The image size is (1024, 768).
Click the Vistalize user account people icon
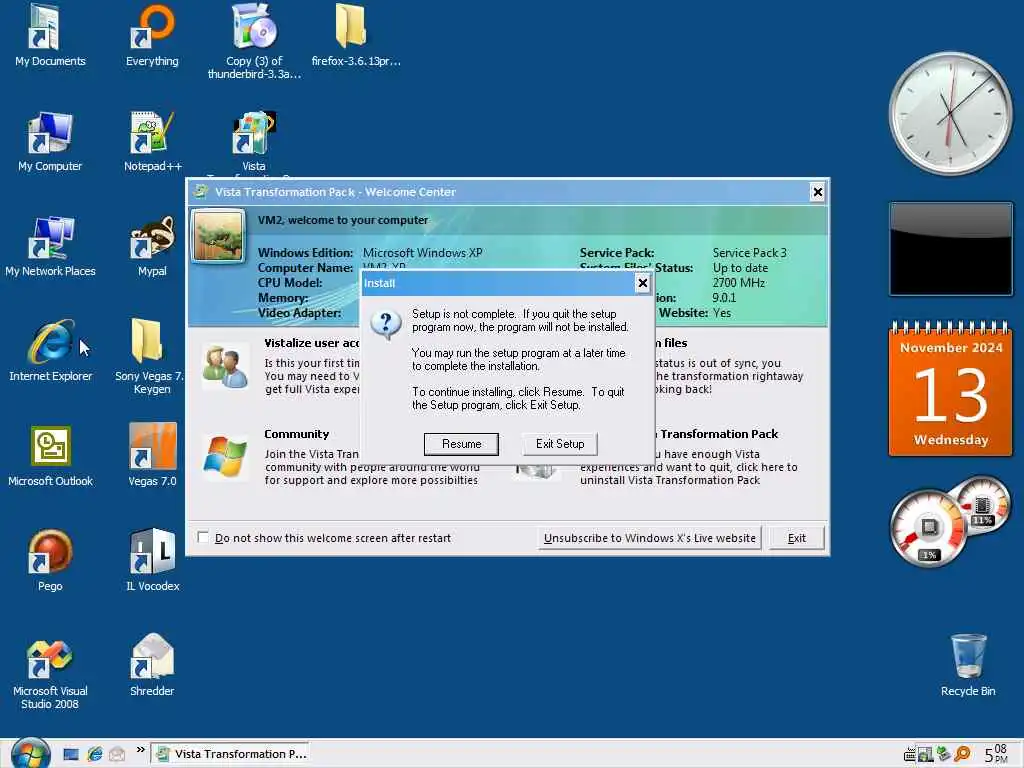coord(225,366)
